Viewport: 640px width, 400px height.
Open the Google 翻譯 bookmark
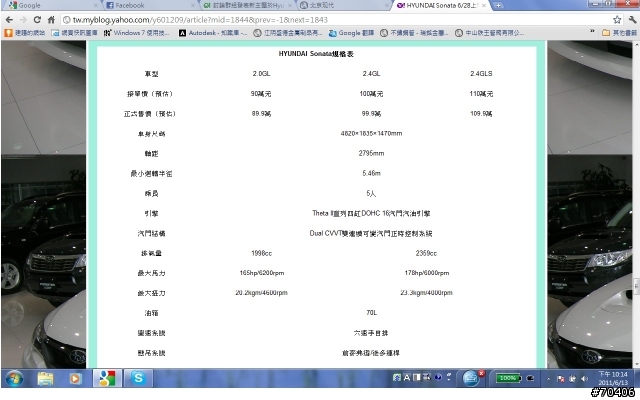(351, 33)
